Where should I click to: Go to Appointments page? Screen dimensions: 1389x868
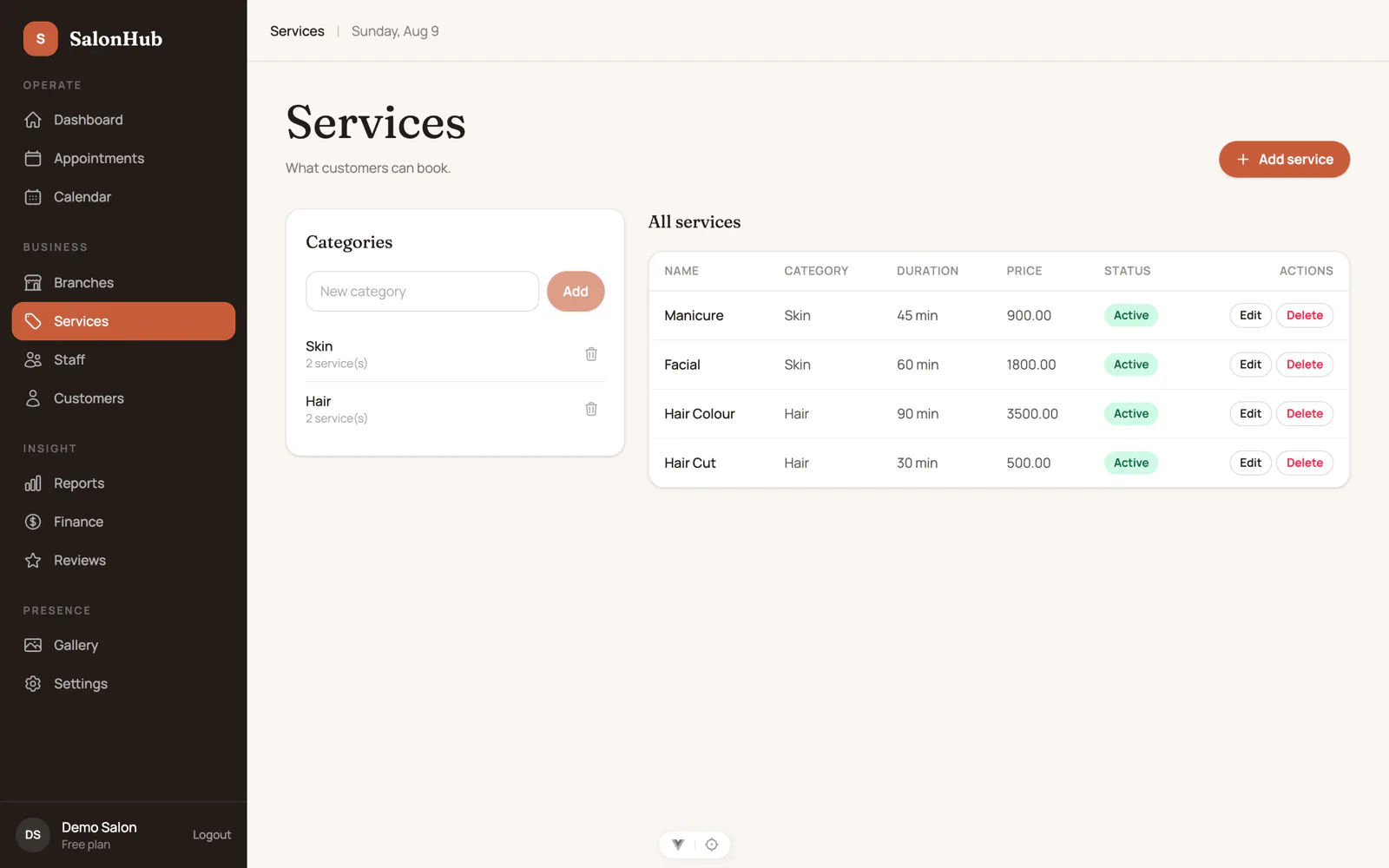click(123, 158)
